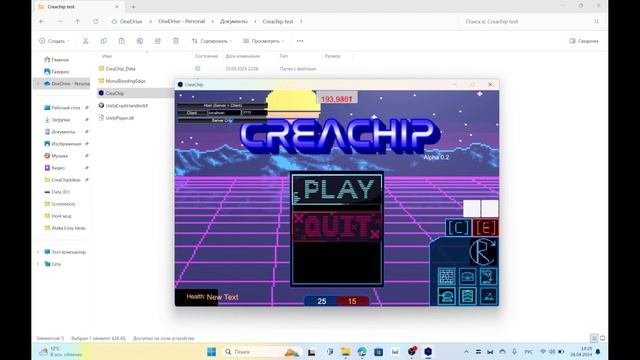The height and width of the screenshot is (360, 640).
Task: Go up one folder level in Explorer
Action: tap(78, 21)
